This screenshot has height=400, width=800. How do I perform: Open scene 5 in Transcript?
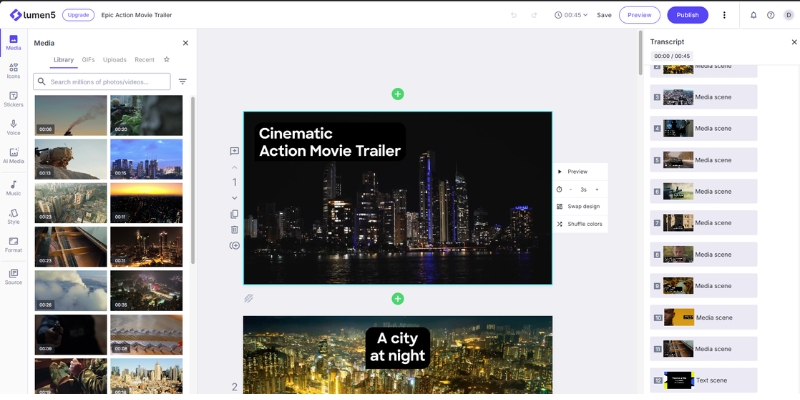[703, 160]
